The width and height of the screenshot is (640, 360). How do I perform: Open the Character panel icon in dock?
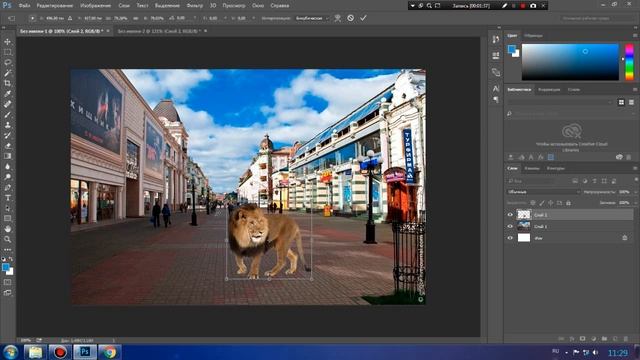(x=496, y=89)
